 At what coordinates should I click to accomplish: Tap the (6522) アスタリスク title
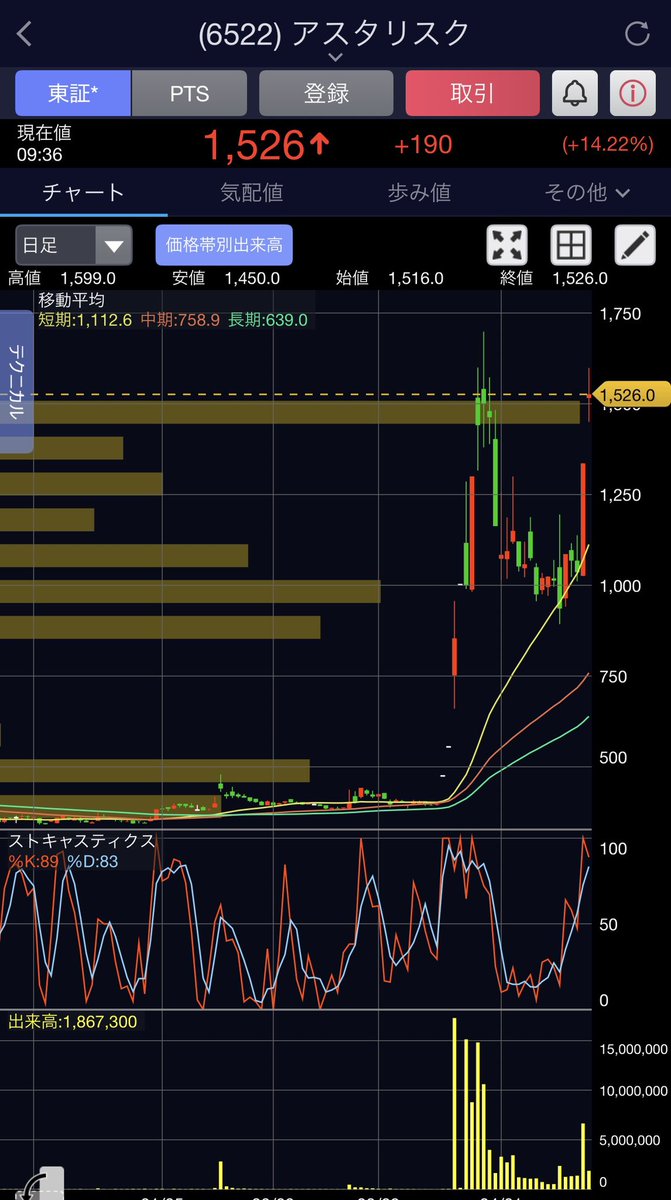click(335, 33)
